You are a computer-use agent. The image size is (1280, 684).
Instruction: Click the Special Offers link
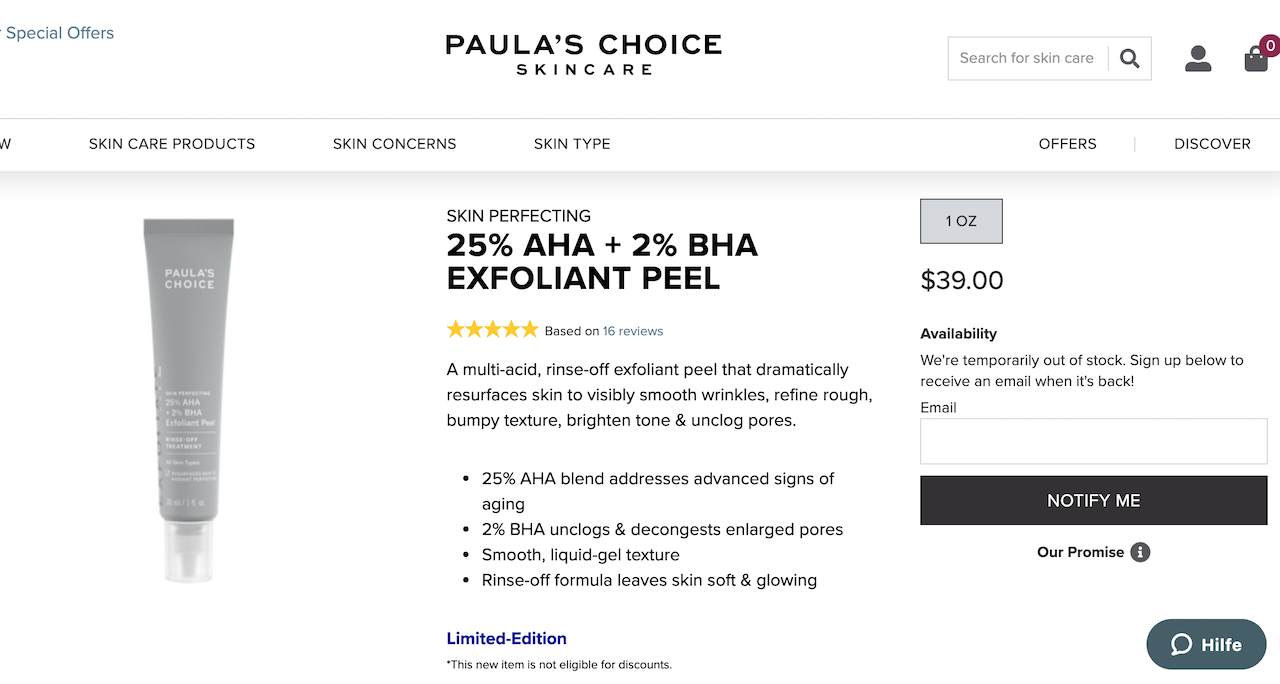[60, 33]
